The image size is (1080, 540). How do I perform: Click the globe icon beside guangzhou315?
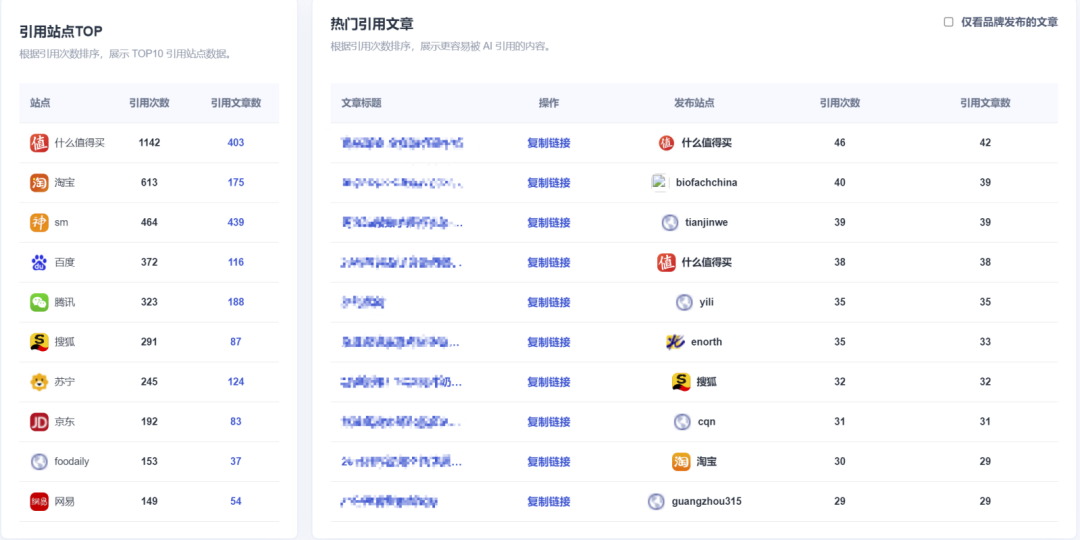[656, 501]
